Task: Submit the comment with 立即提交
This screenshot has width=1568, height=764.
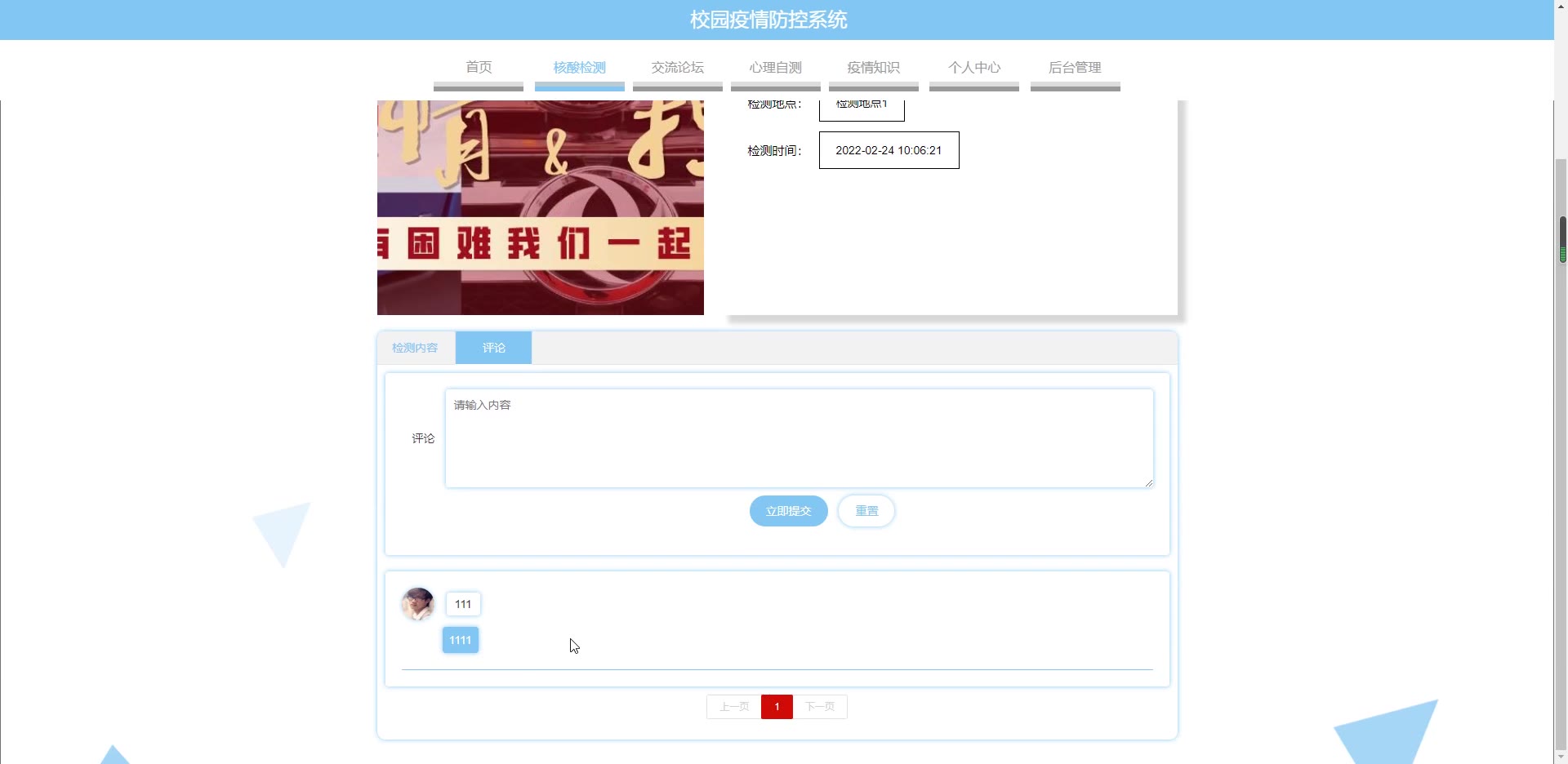Action: 789,511
